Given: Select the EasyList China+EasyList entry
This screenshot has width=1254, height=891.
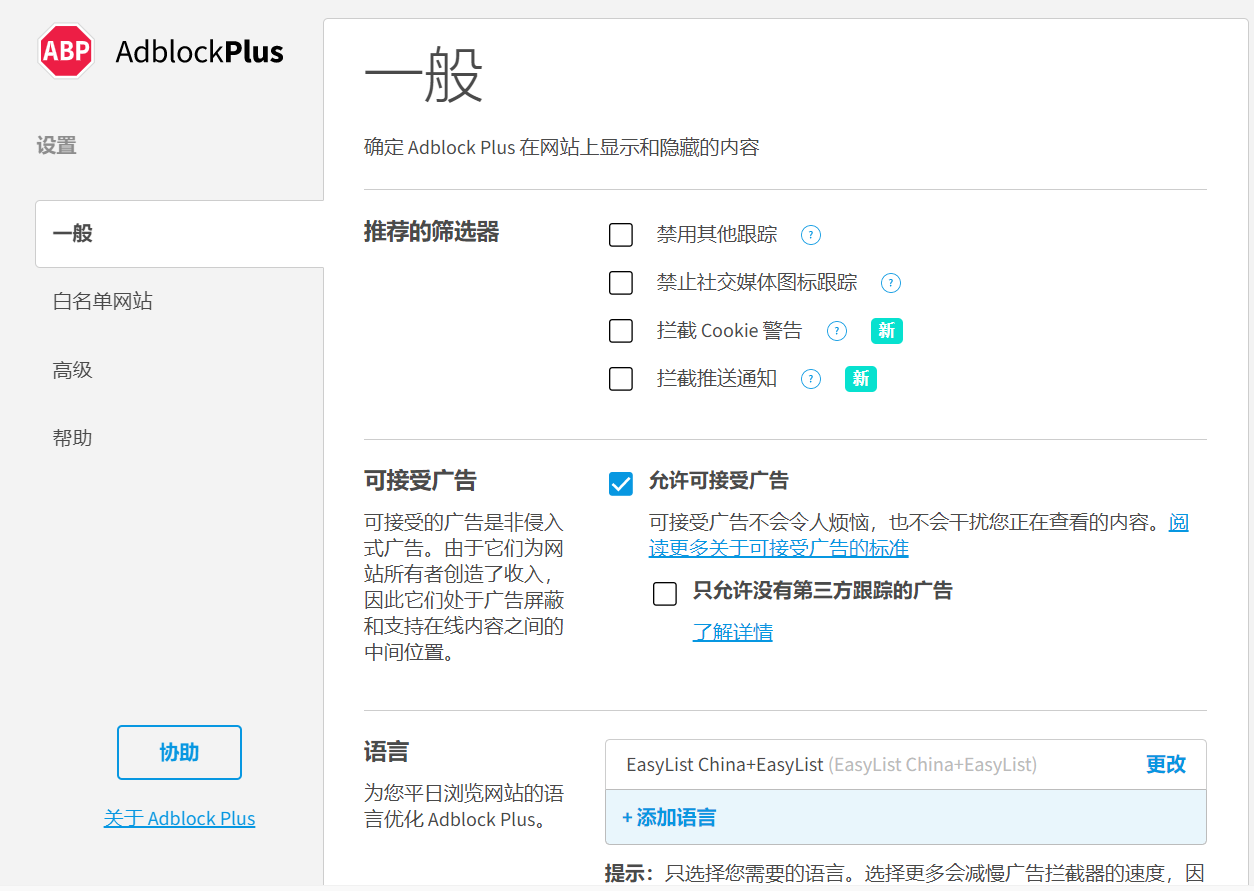Looking at the screenshot, I should click(x=906, y=764).
